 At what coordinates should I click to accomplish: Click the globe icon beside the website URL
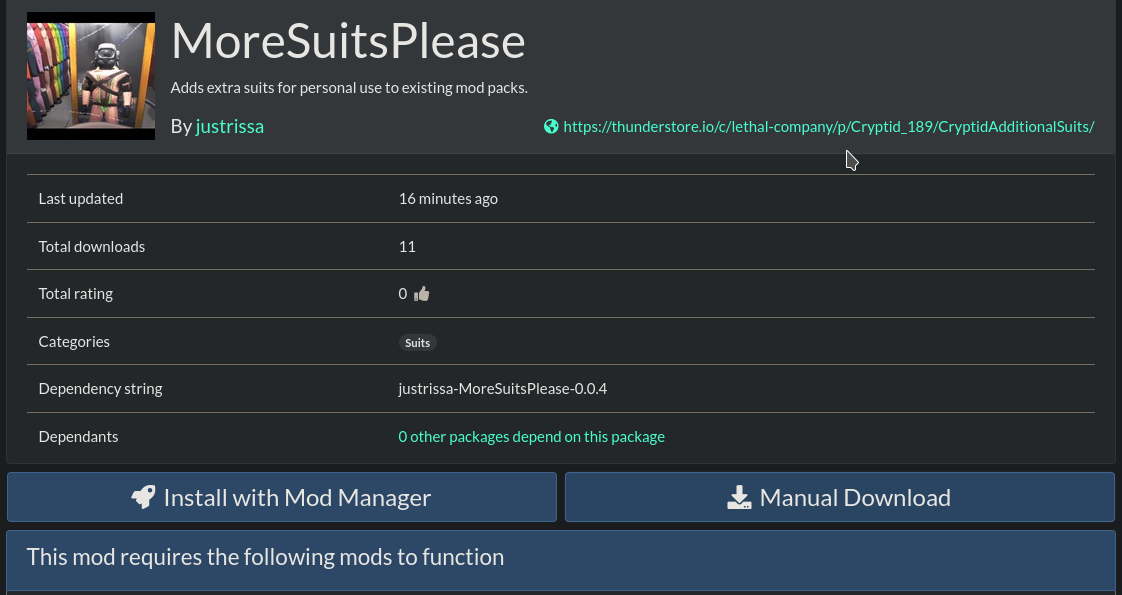coord(551,126)
